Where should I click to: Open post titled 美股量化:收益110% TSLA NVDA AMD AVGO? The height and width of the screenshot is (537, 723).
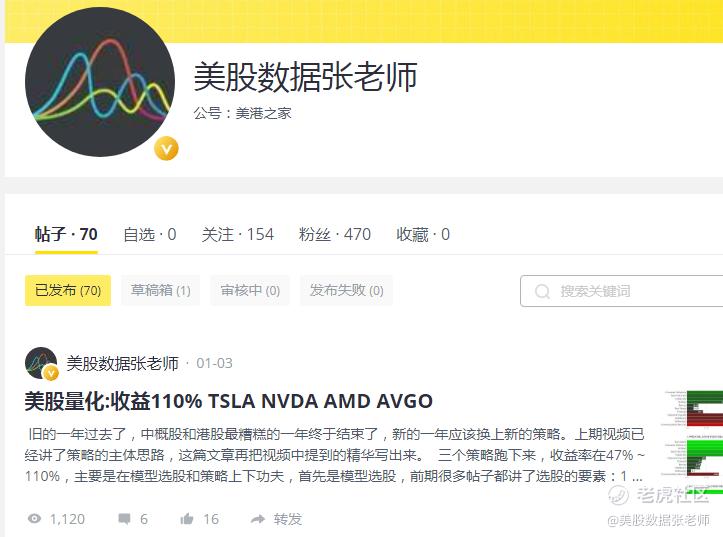point(229,401)
